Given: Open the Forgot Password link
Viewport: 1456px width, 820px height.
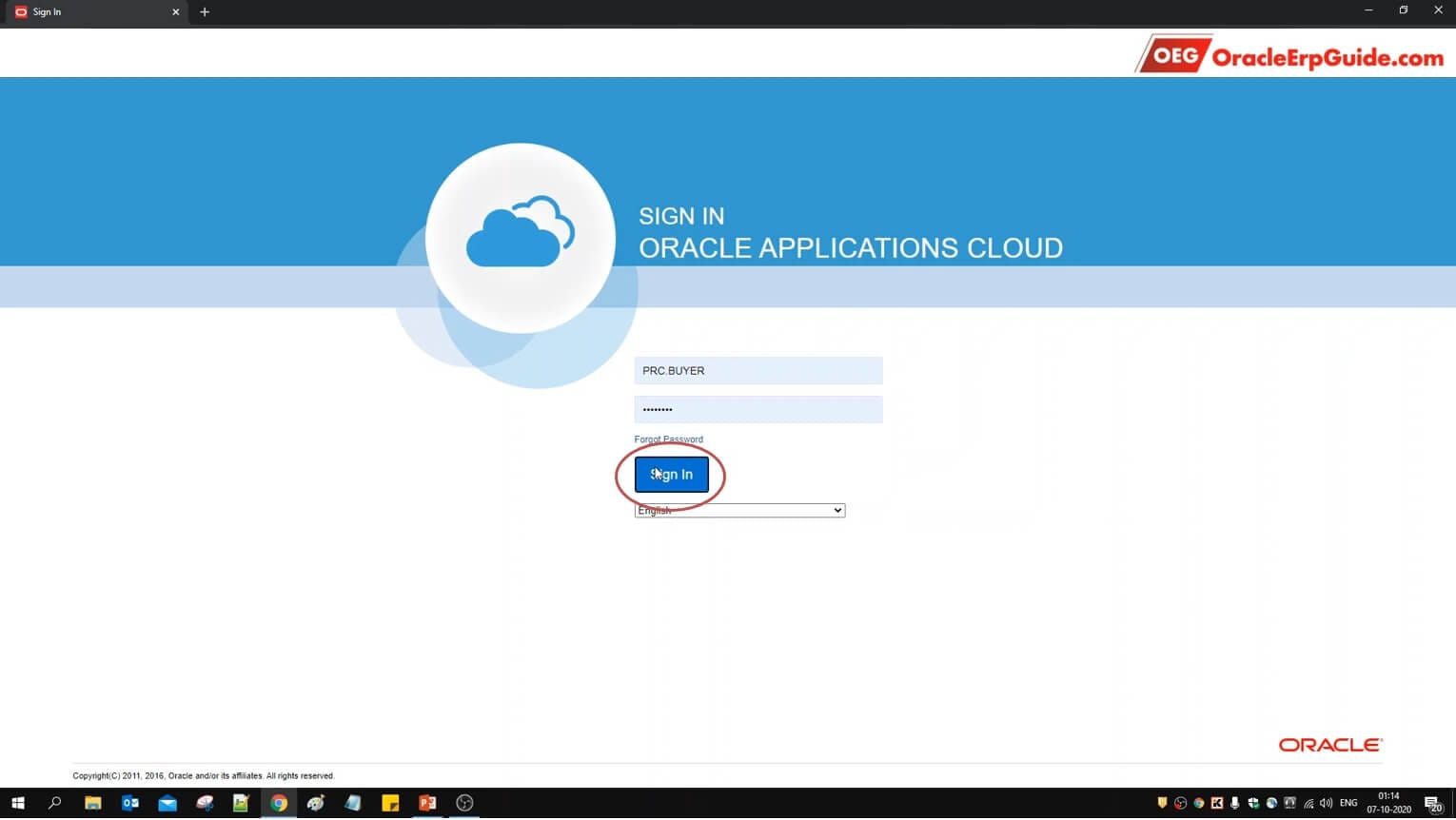Looking at the screenshot, I should (669, 439).
